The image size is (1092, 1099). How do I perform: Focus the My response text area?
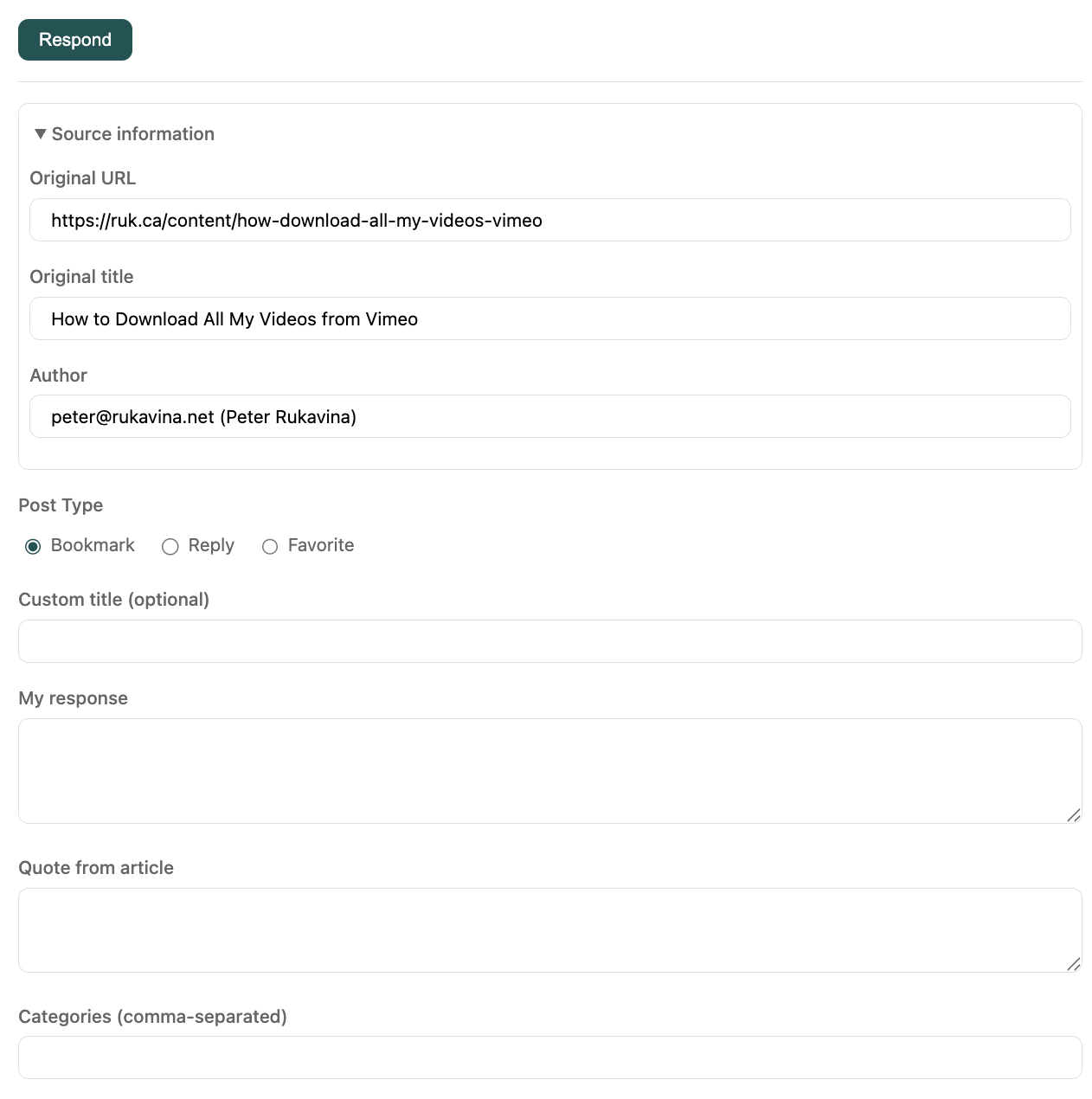[x=549, y=770]
